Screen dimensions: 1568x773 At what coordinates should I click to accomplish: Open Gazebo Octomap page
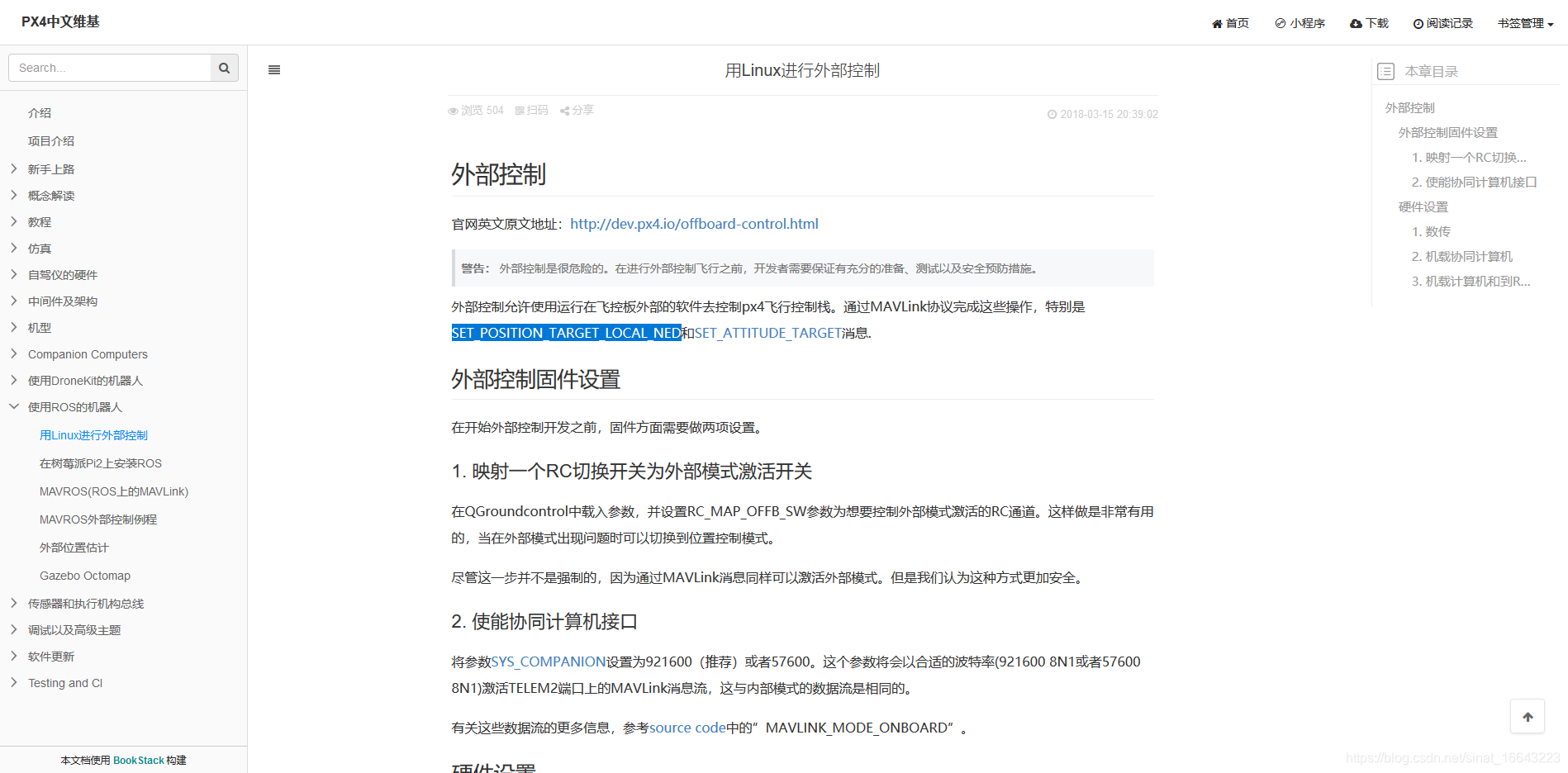tap(85, 576)
